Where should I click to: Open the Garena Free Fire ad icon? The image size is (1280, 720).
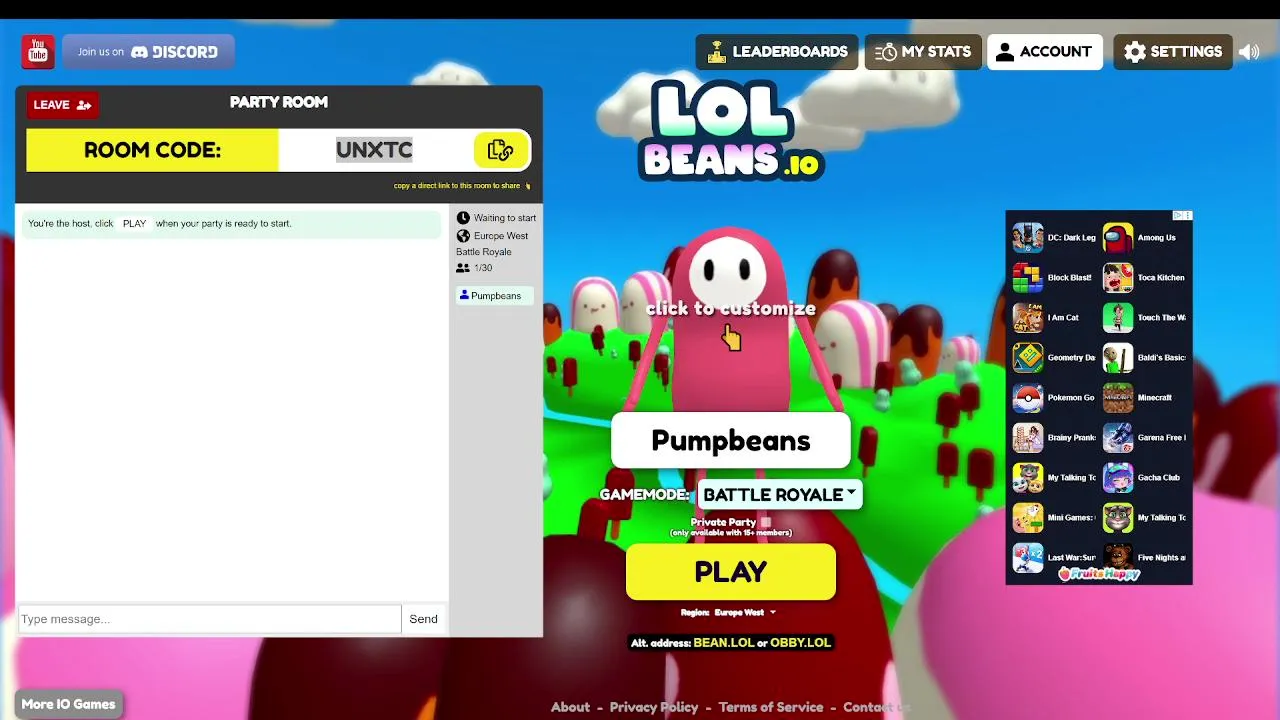point(1118,438)
